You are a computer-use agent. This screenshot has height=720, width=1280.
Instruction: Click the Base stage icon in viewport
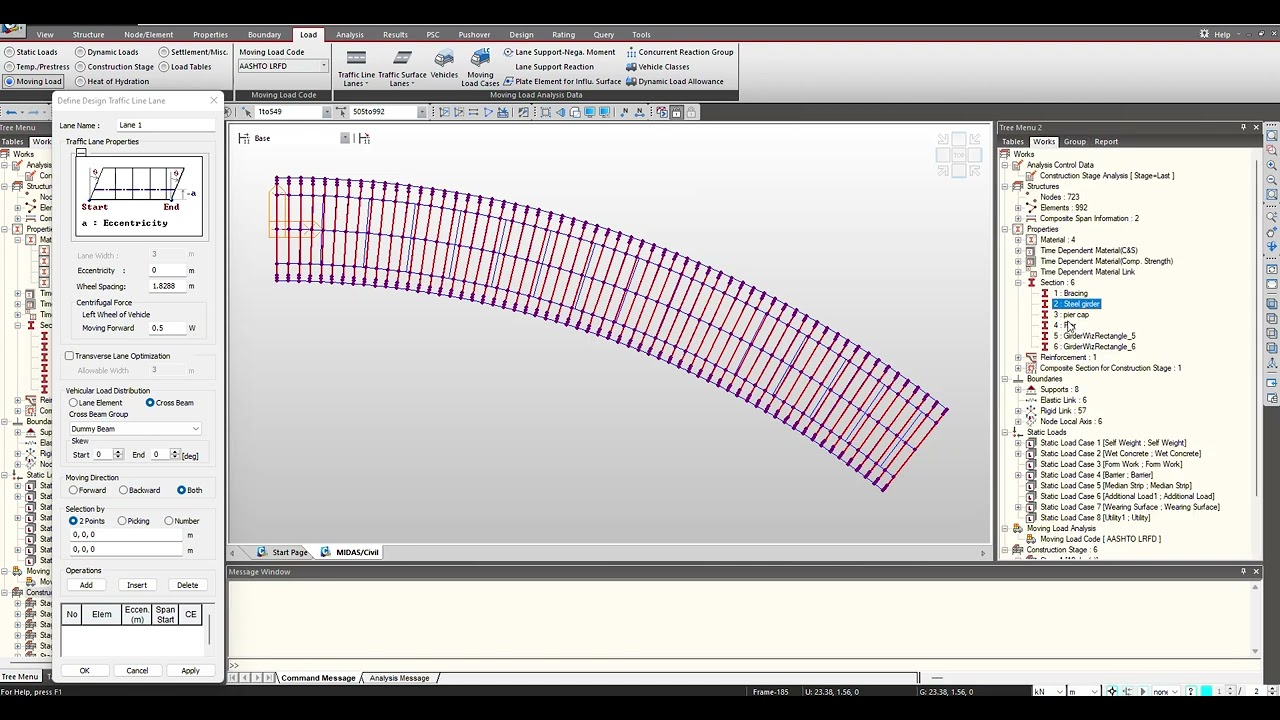coord(244,138)
